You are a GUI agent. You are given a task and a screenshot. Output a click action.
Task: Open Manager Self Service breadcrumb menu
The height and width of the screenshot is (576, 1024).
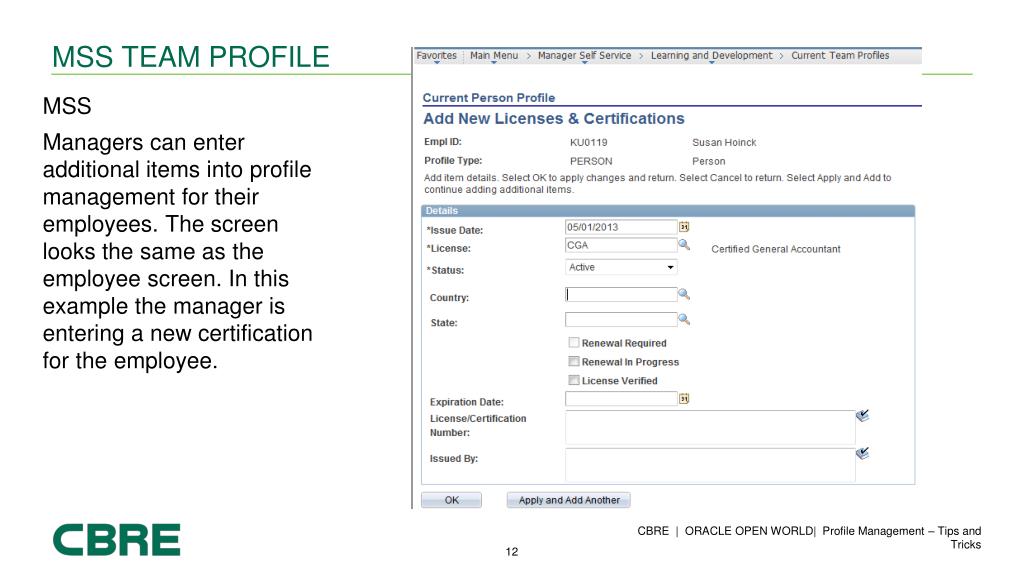[584, 56]
